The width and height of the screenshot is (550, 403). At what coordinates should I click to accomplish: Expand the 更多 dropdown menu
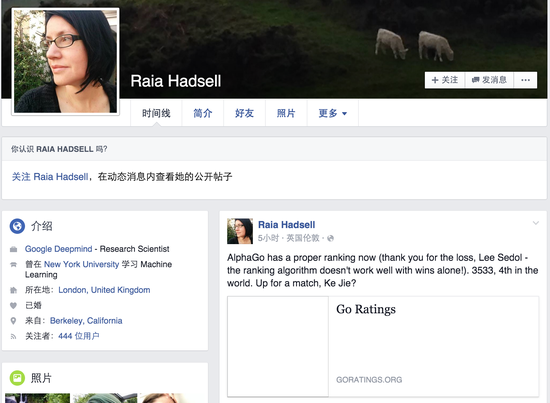click(333, 113)
